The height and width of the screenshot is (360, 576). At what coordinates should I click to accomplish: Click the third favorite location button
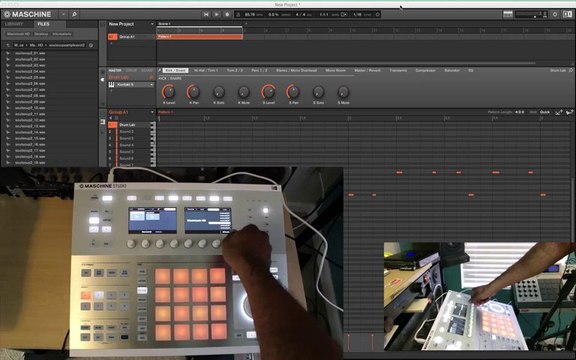(x=62, y=34)
